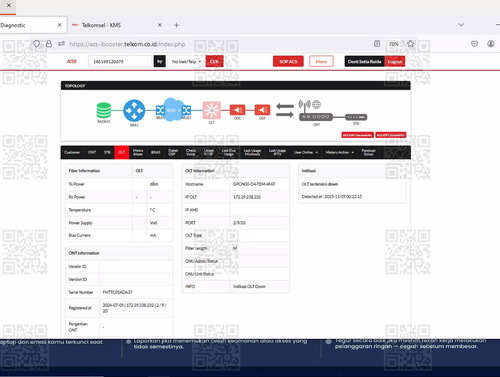Bookmark this page with the star icon
Screen dimensions: 500x377
(x=410, y=44)
